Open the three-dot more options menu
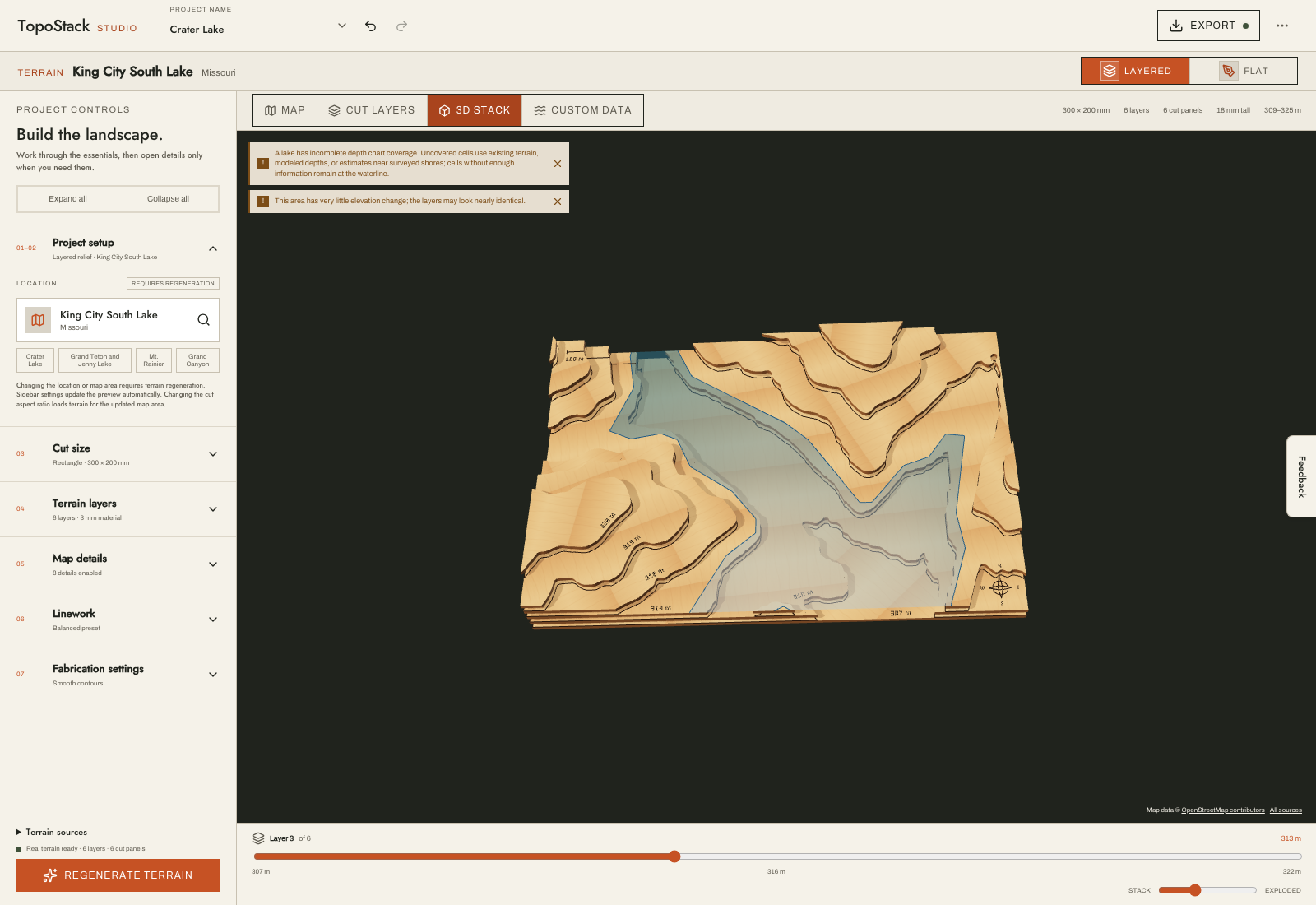 [x=1282, y=26]
